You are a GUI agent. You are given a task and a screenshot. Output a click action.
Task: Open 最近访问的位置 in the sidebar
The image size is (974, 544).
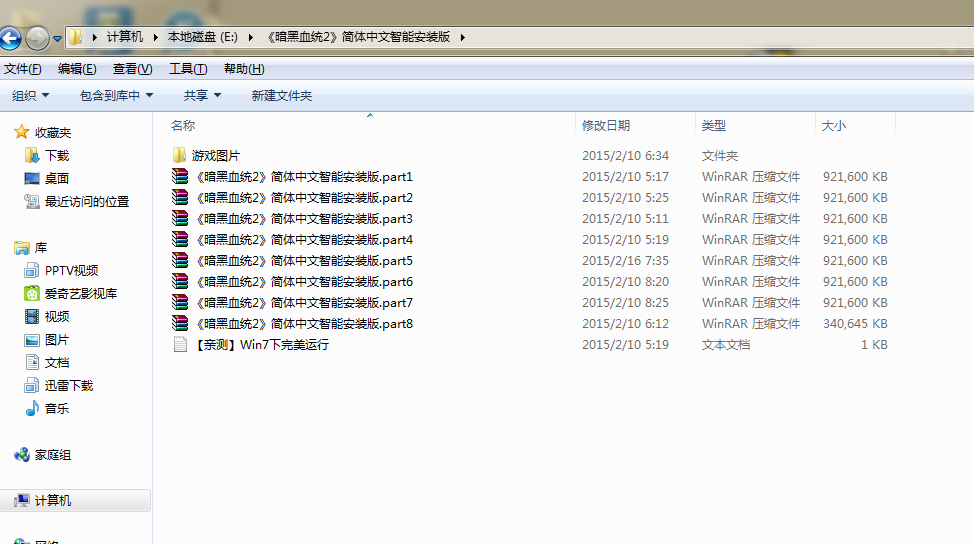(86, 201)
